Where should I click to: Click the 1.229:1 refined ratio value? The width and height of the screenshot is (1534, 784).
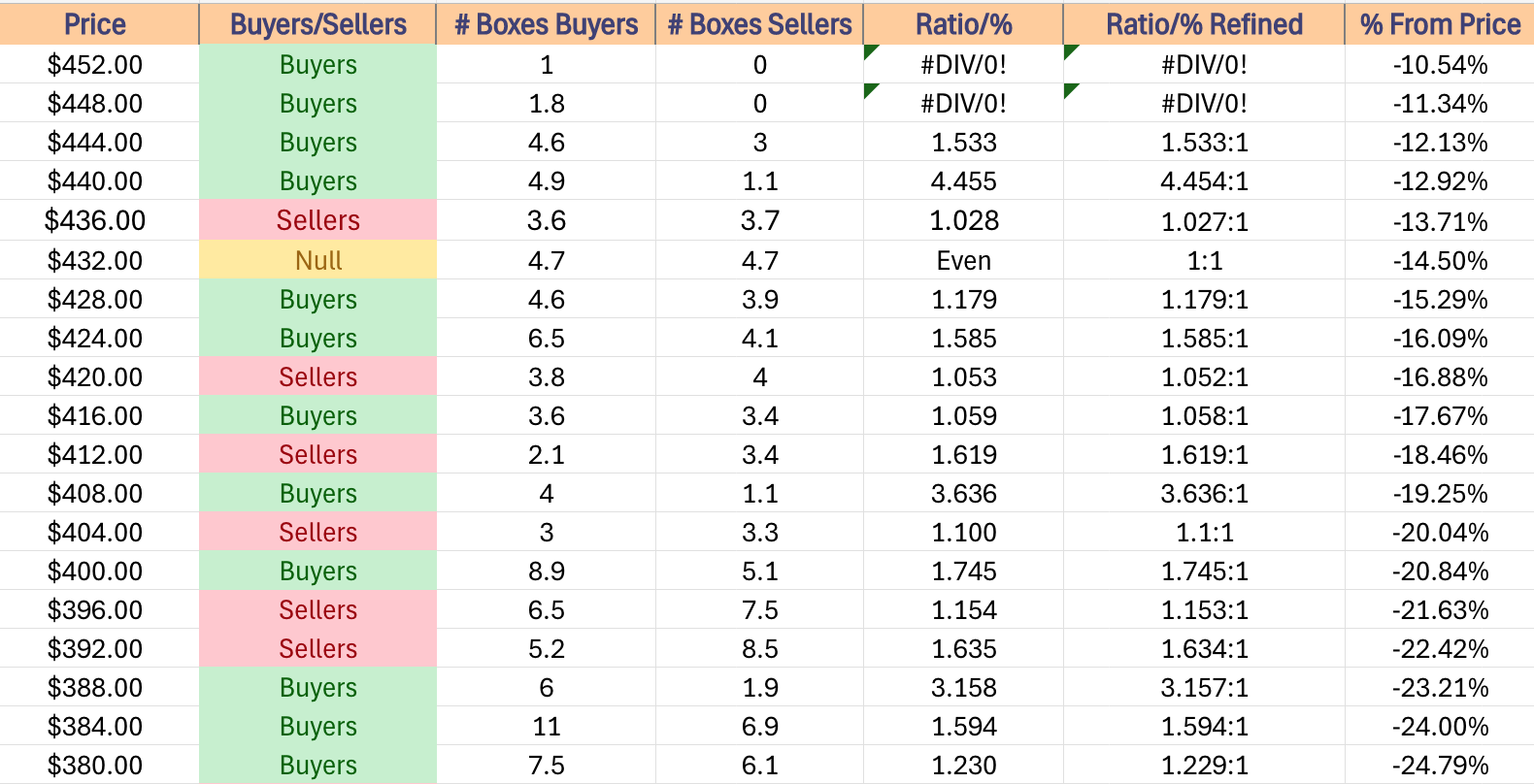(1205, 766)
